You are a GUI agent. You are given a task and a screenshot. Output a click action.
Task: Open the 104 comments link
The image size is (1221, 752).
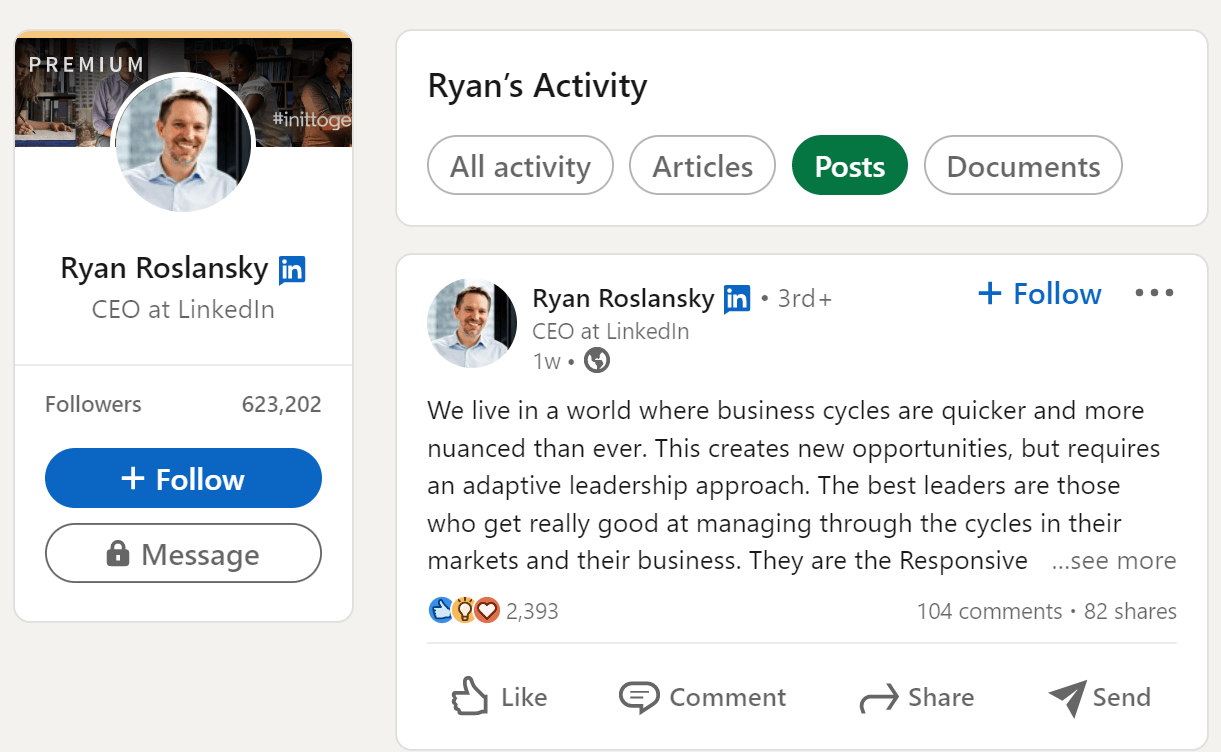pyautogui.click(x=990, y=610)
